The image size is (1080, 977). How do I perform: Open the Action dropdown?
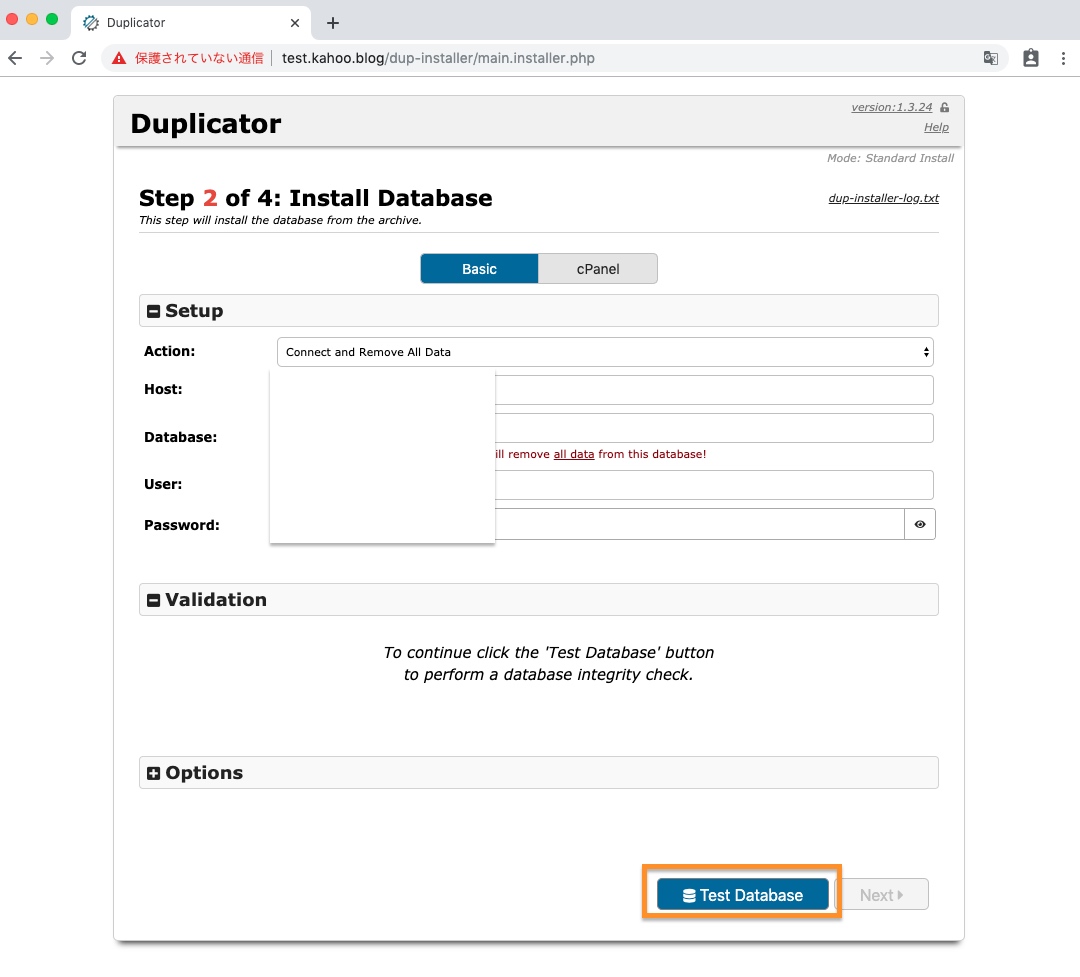(x=605, y=352)
